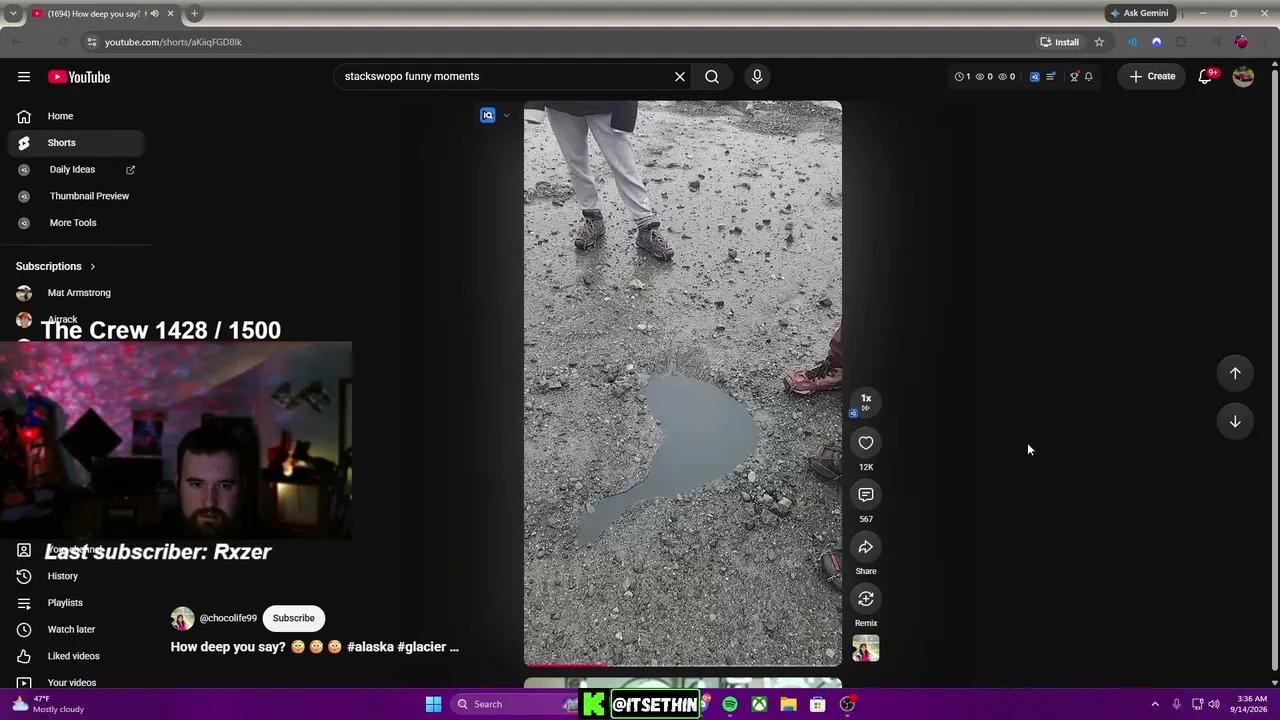Screen dimensions: 1280x720
Task: Open Watch later list
Action: [76, 630]
